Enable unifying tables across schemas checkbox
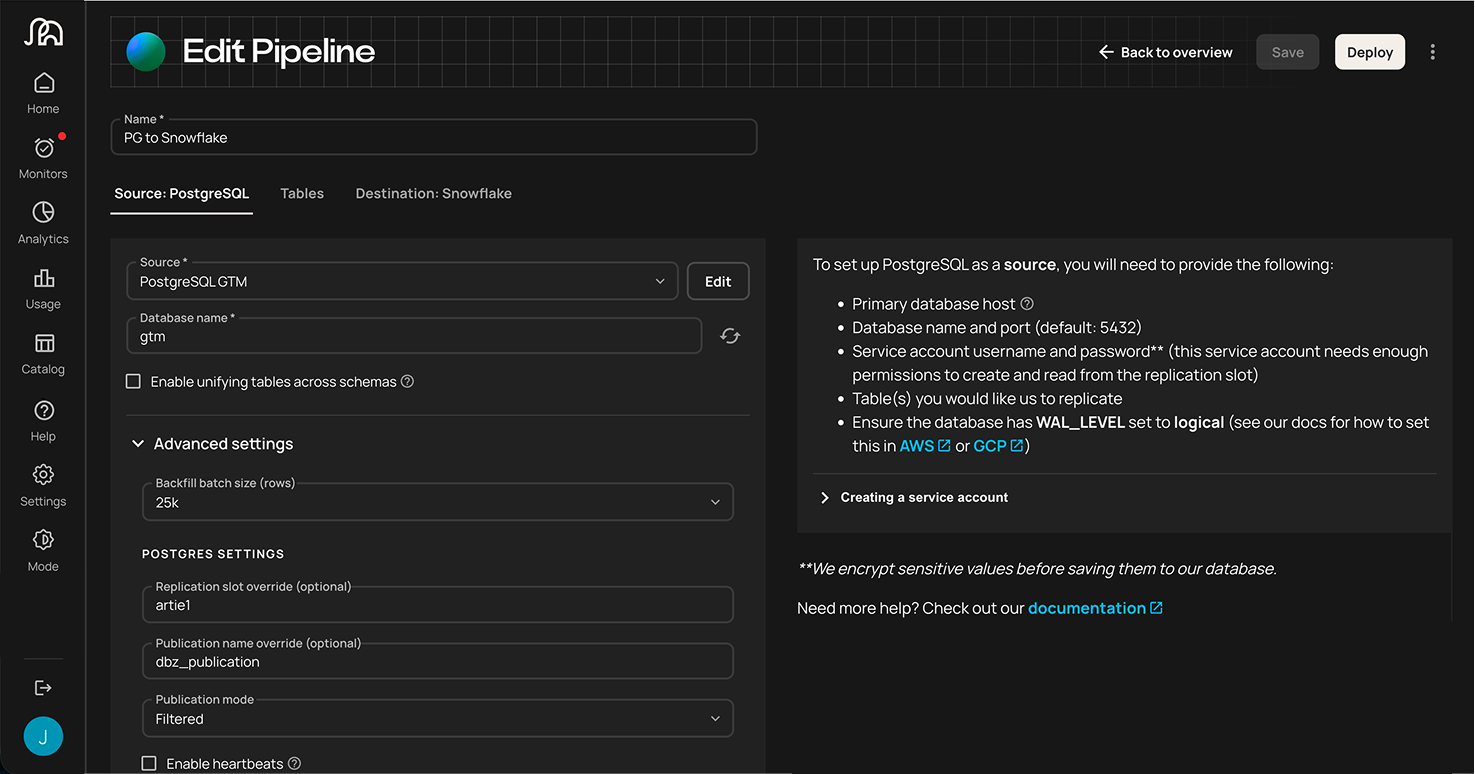Viewport: 1475px width, 774px height. pos(133,381)
